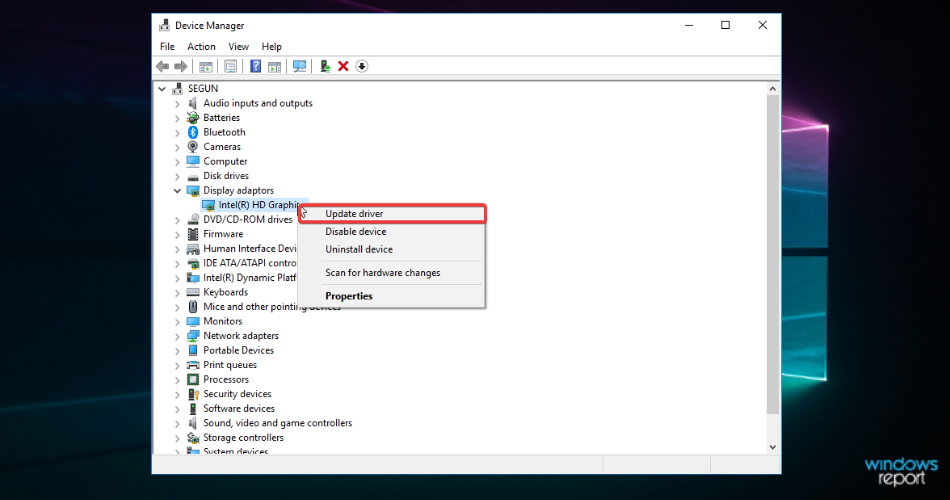Click the scan hardware monitor toolbar icon
The height and width of the screenshot is (500, 950).
299,66
